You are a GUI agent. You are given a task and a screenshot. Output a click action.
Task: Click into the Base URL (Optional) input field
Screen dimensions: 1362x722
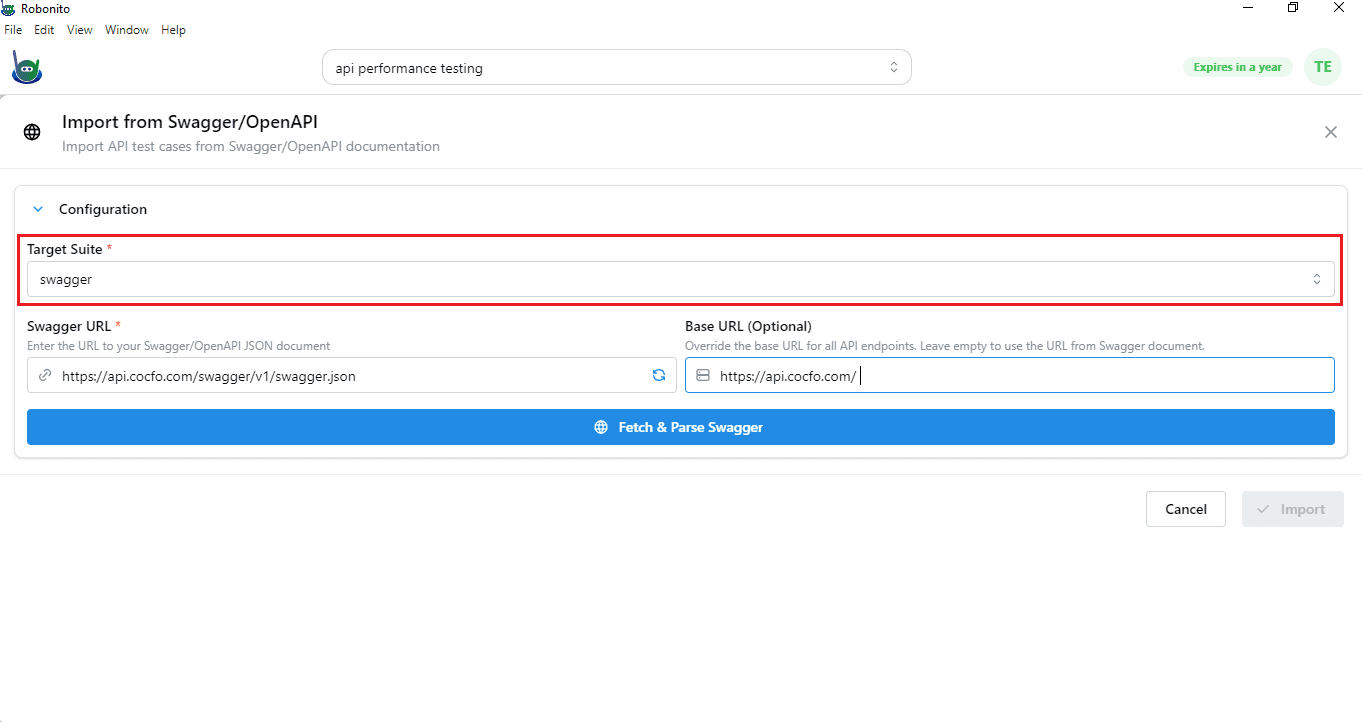tap(1010, 376)
